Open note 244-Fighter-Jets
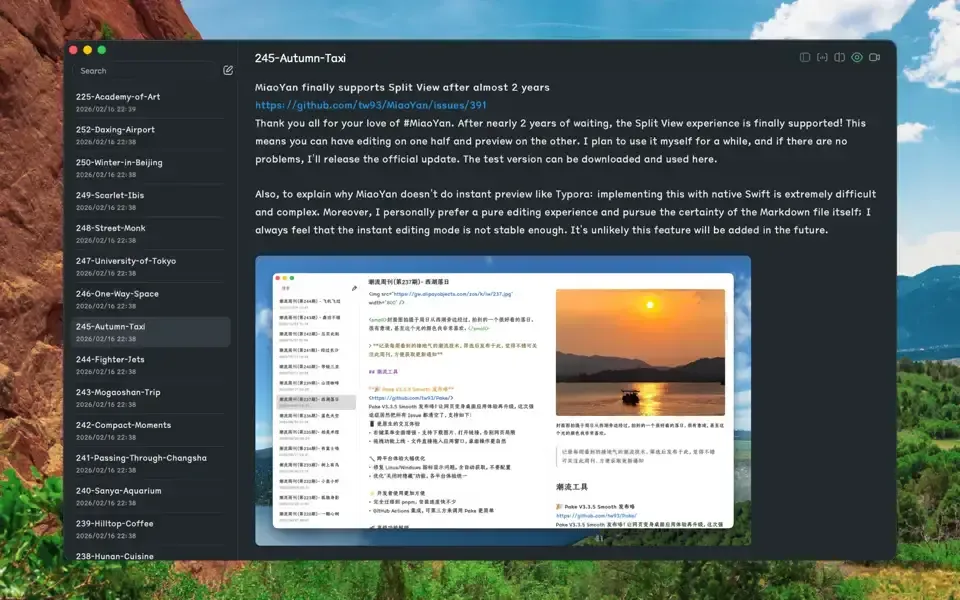 [151, 365]
